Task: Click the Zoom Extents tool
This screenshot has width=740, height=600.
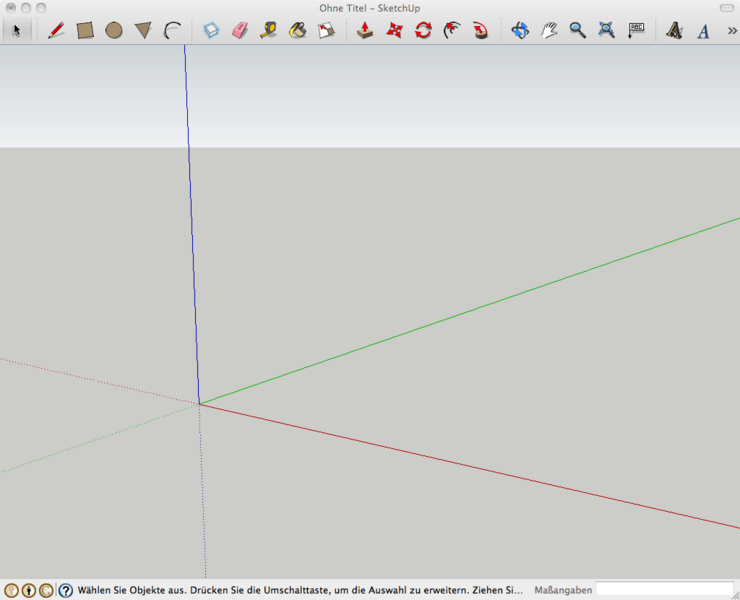Action: [x=606, y=30]
